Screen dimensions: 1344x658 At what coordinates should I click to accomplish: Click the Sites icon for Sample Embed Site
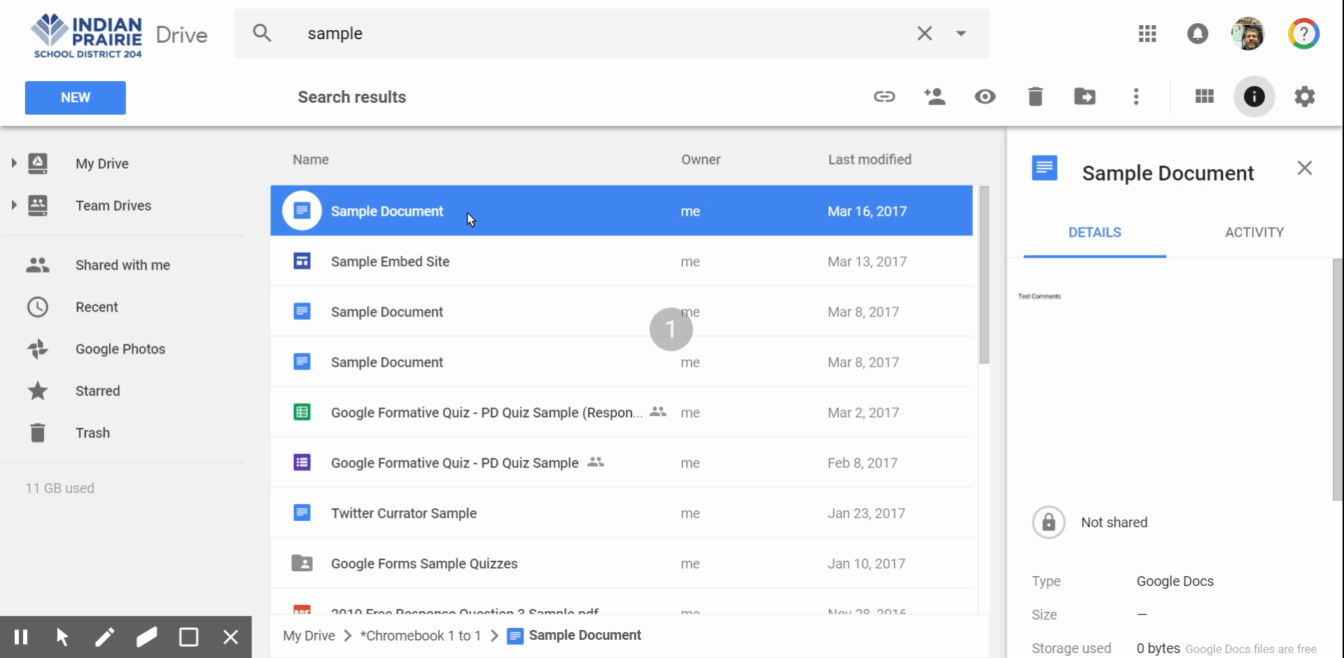(302, 261)
